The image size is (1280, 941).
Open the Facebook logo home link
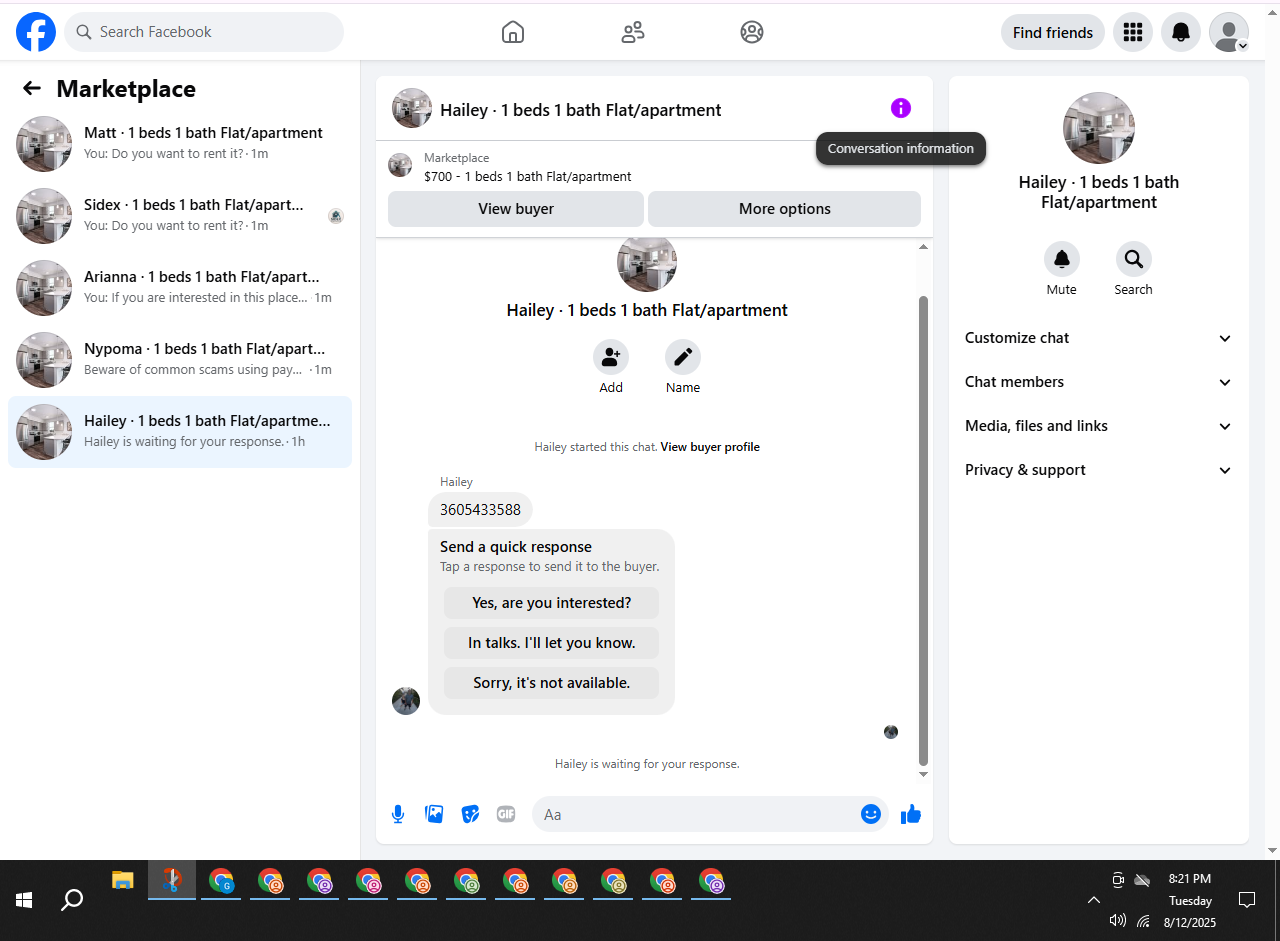click(x=36, y=32)
